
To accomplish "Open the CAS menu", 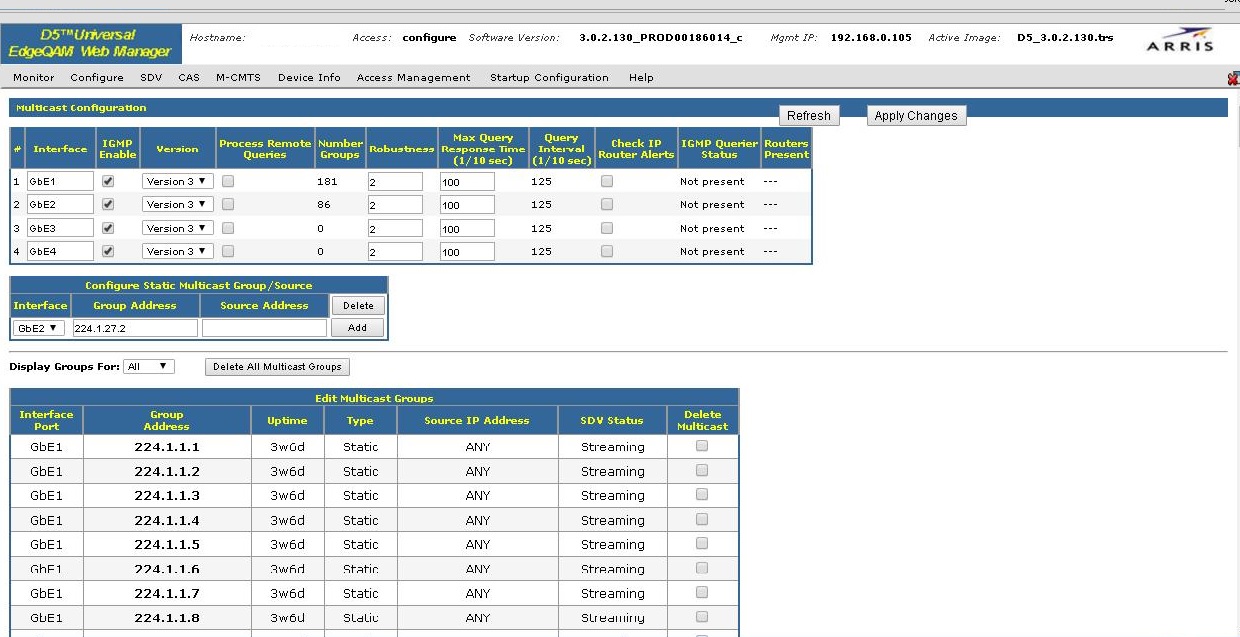I will 189,78.
